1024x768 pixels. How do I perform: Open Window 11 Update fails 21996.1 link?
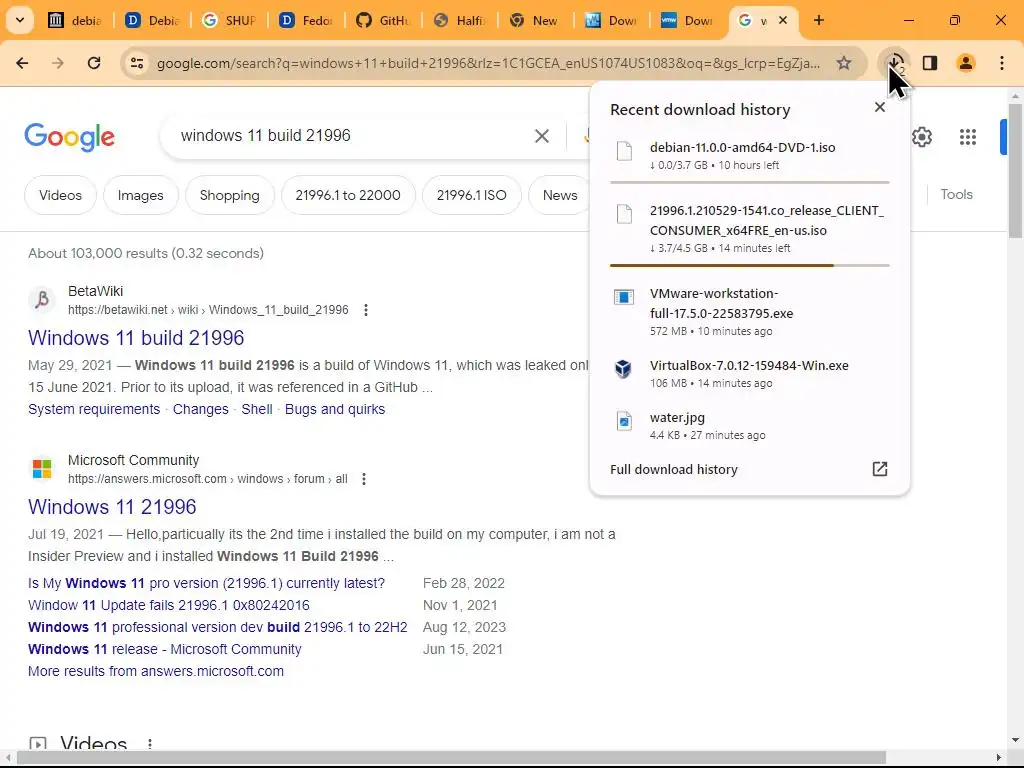point(168,605)
